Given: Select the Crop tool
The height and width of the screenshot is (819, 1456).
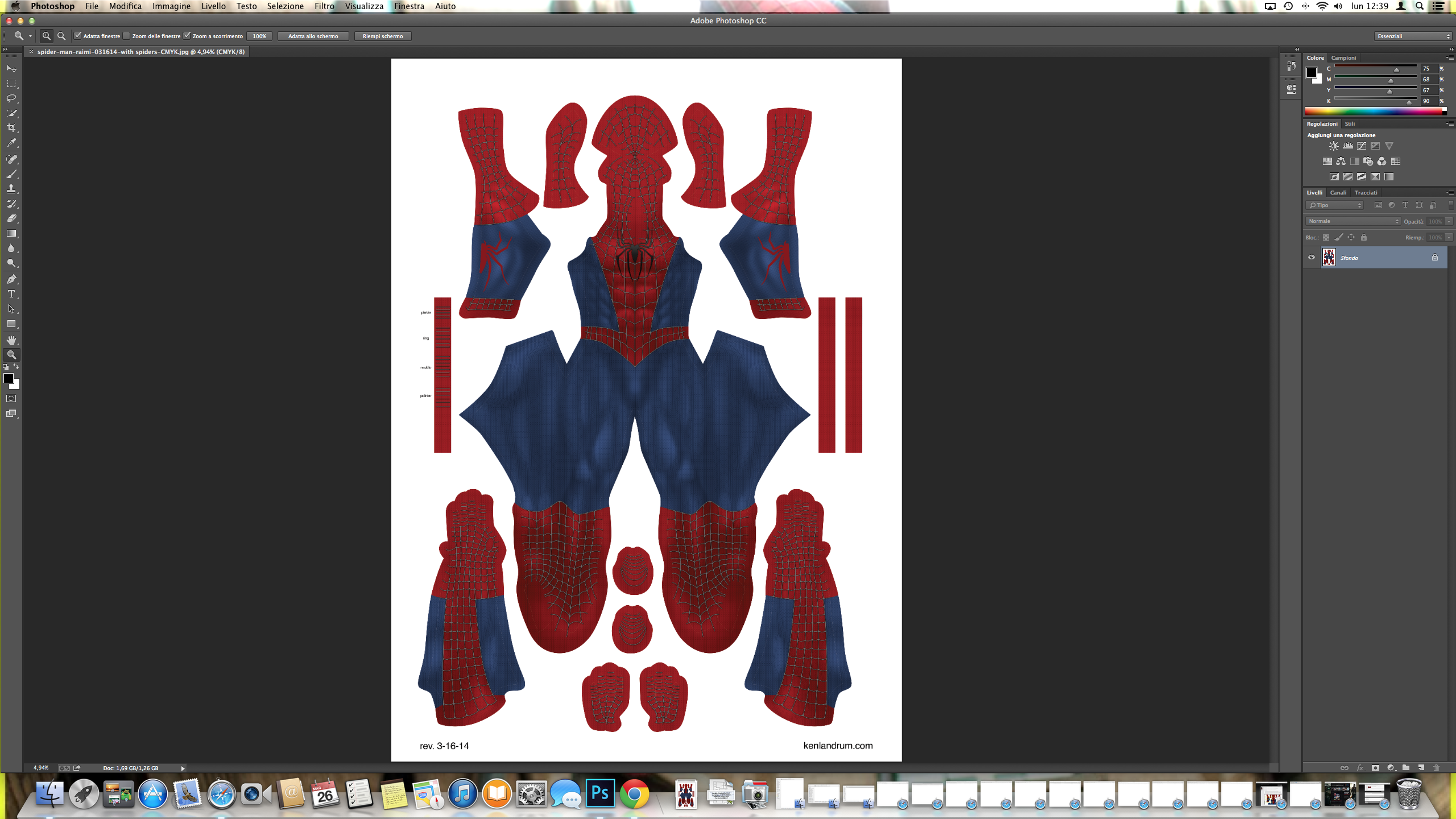Looking at the screenshot, I should point(11,128).
